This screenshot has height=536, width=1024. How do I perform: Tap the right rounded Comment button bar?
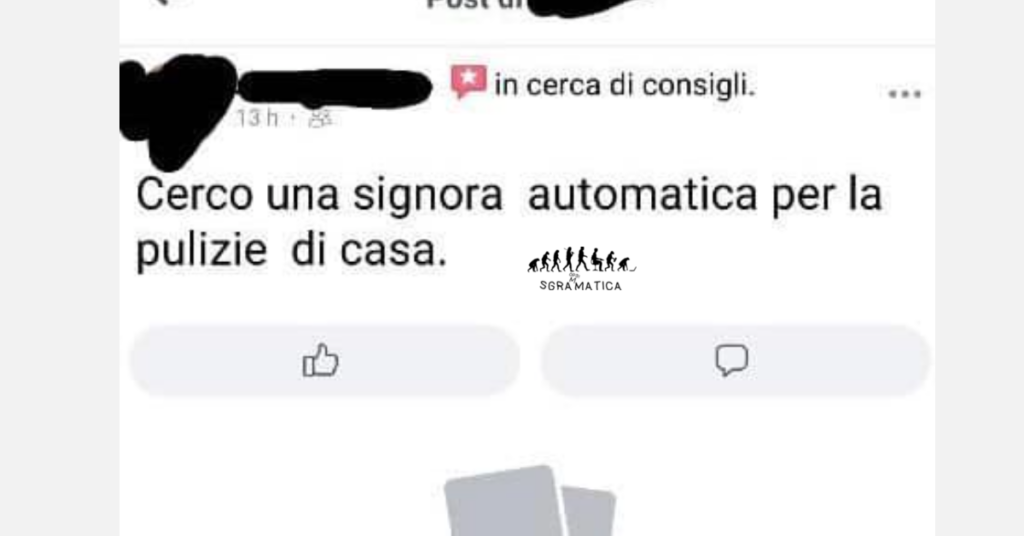(735, 360)
